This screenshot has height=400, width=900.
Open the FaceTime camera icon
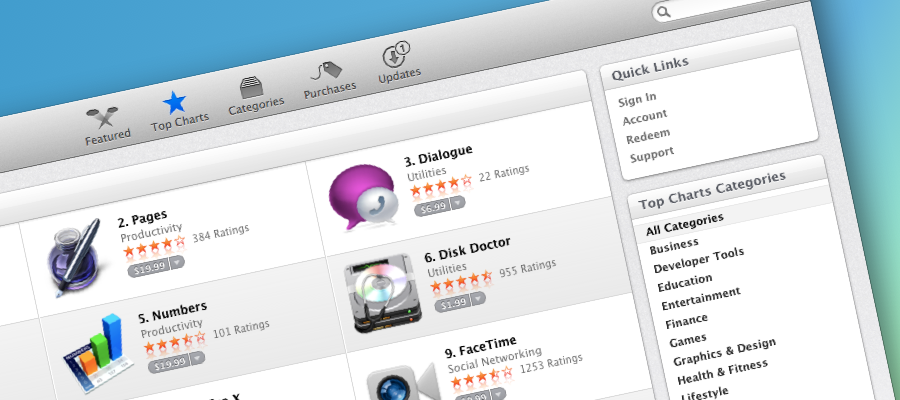402,383
